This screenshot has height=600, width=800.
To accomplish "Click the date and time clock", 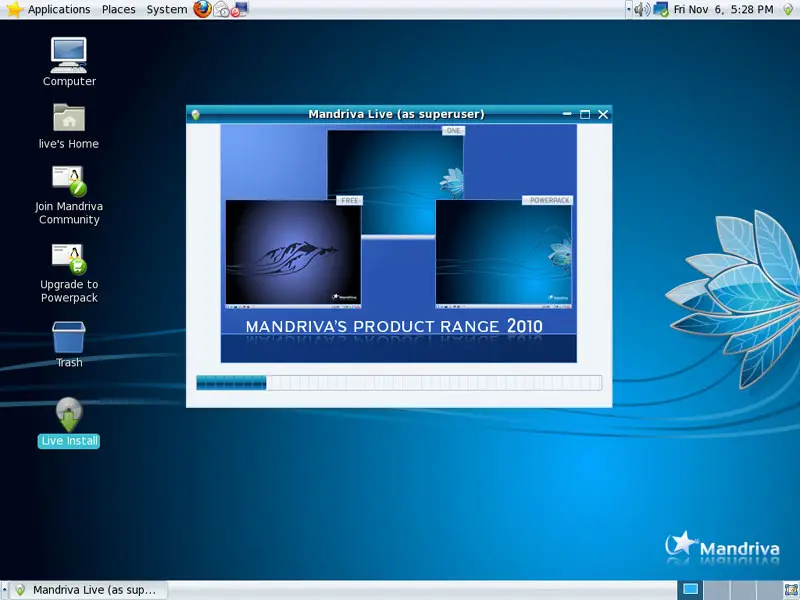I will 723,9.
